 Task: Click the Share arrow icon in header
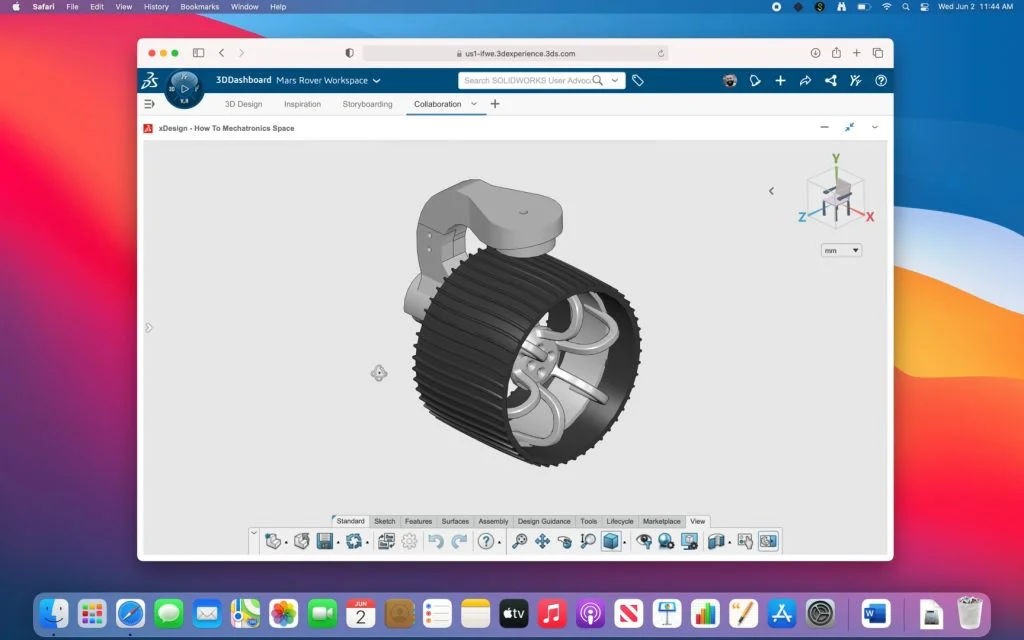[805, 81]
